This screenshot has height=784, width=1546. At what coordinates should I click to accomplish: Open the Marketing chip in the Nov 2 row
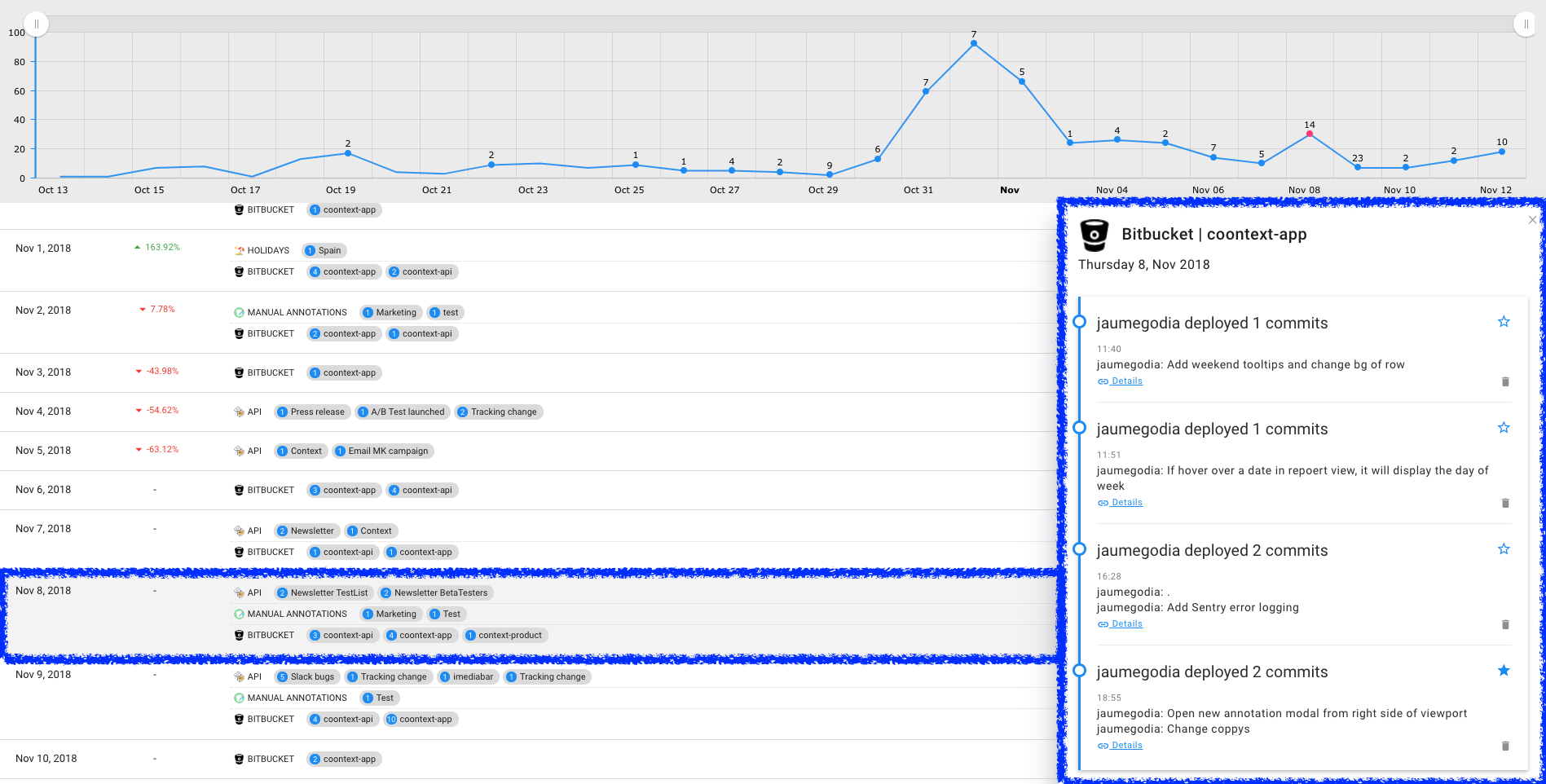point(391,312)
